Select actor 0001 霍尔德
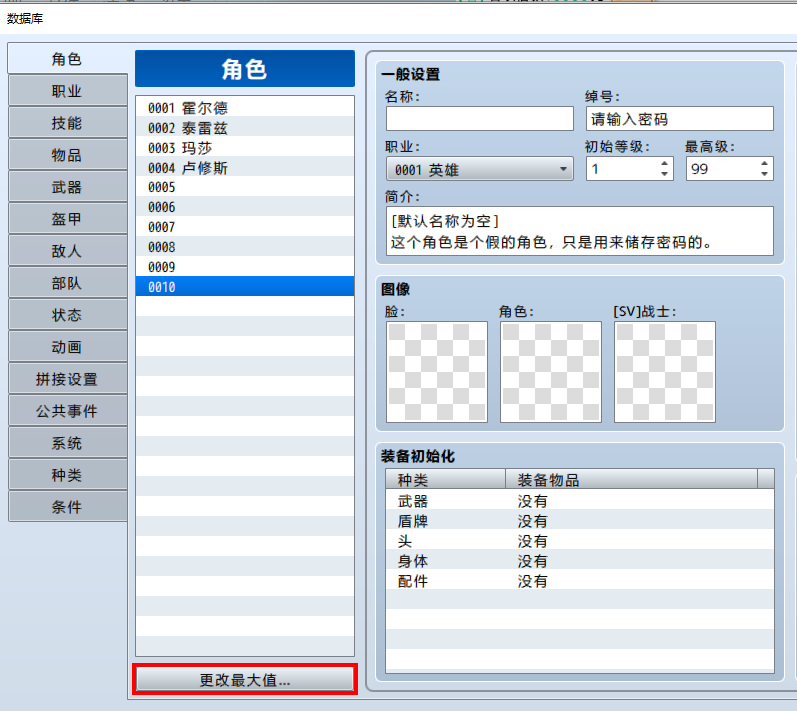The width and height of the screenshot is (797, 711). 244,108
